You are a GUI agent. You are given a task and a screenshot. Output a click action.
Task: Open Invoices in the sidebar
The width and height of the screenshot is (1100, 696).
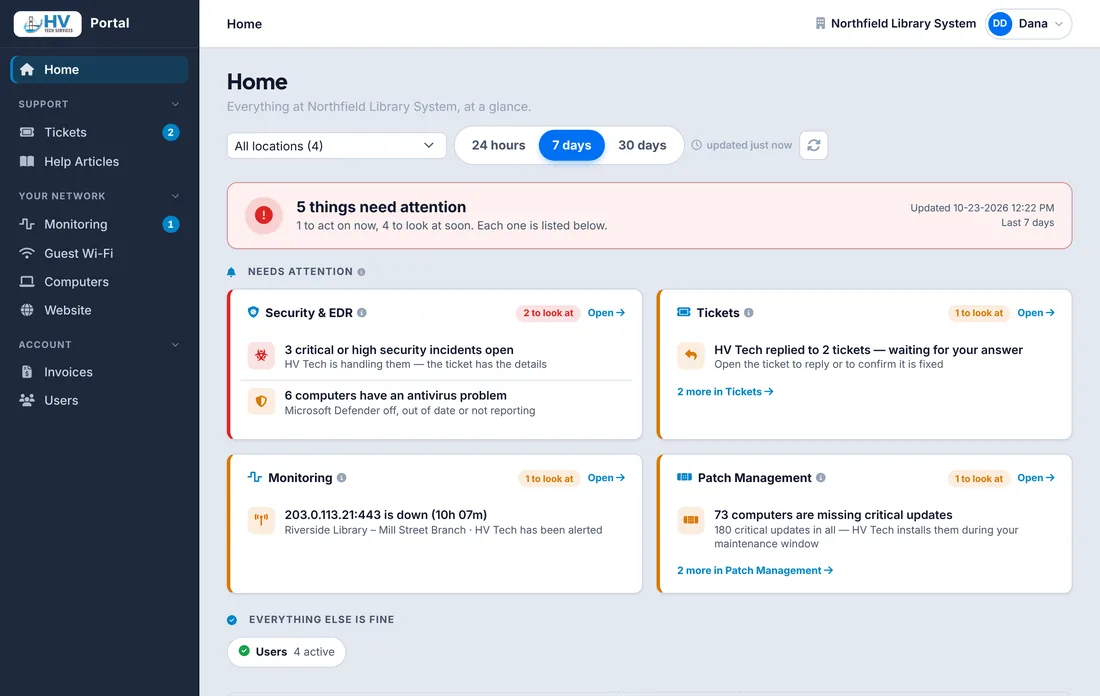click(100, 372)
